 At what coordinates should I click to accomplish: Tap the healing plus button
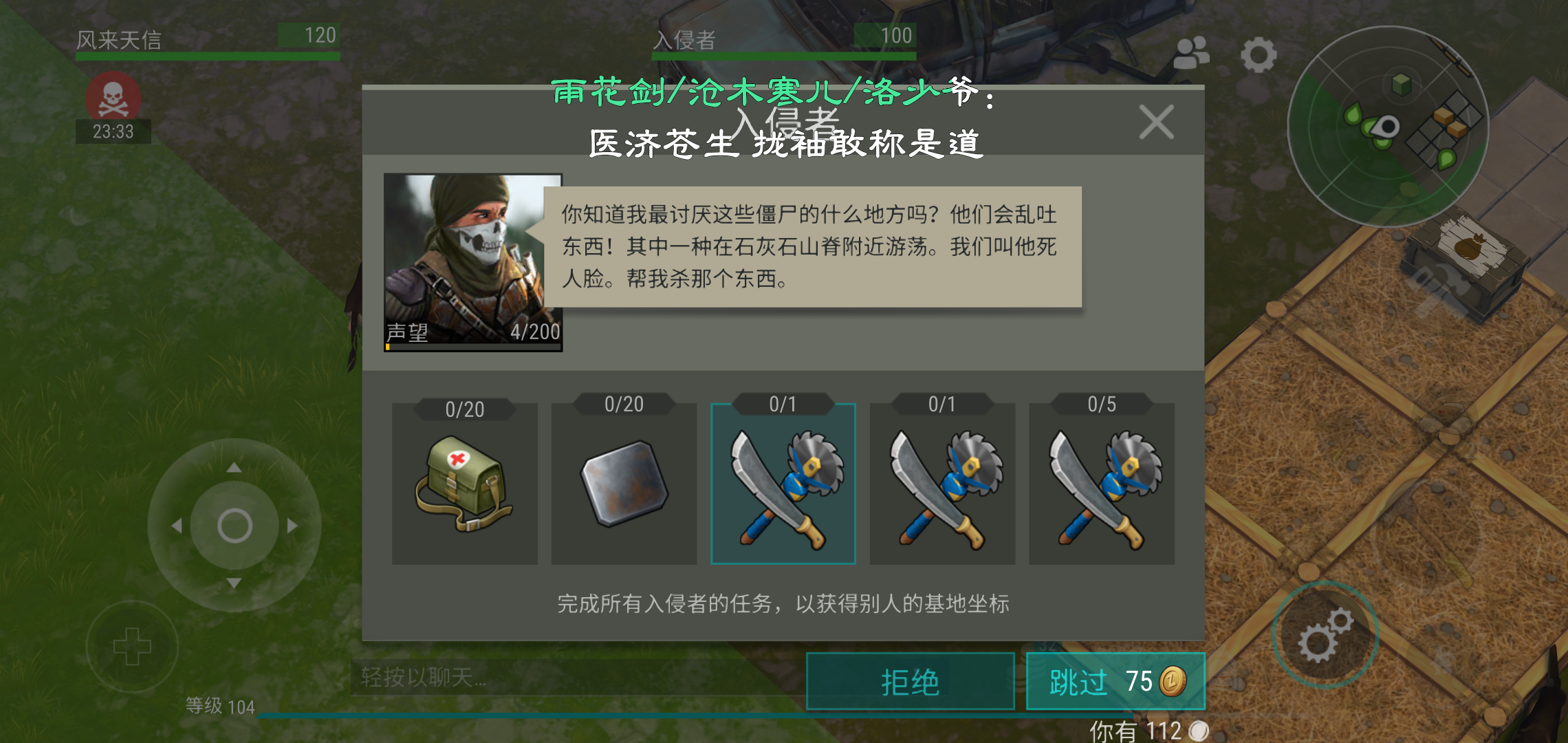coord(132,647)
